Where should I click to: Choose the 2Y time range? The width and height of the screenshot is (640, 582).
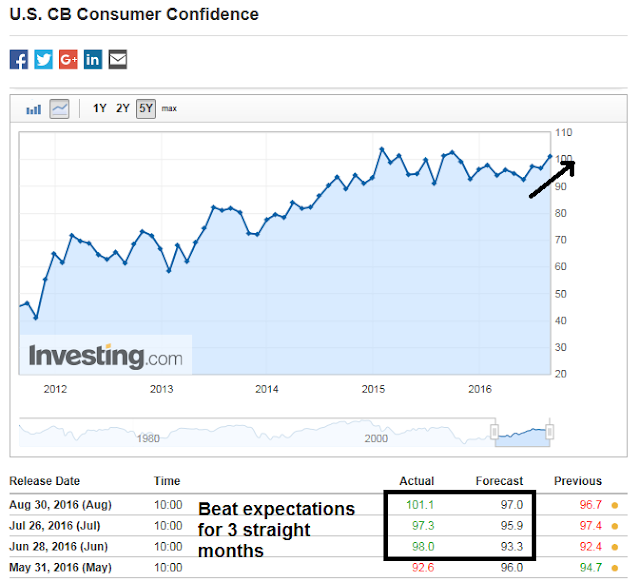pyautogui.click(x=122, y=109)
